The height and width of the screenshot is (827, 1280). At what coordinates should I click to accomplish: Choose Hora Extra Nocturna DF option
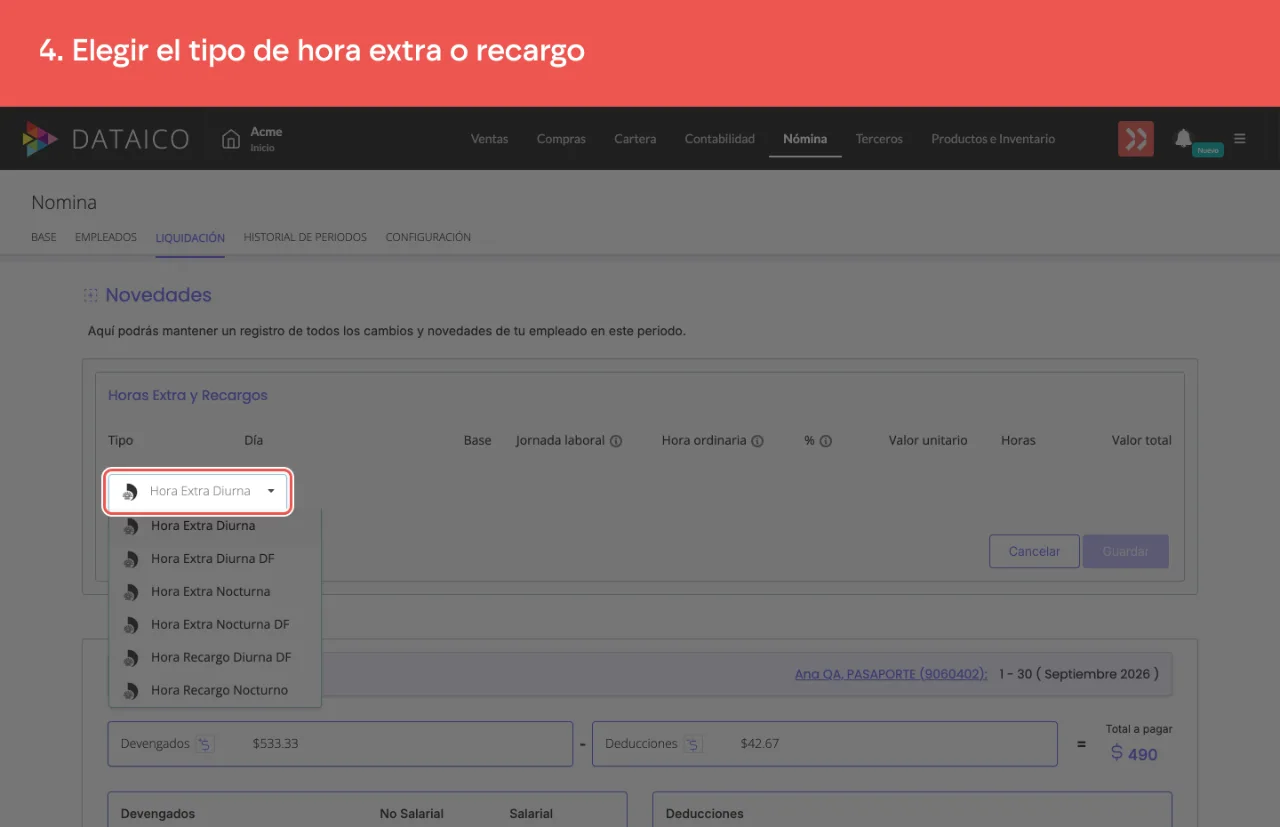215,625
